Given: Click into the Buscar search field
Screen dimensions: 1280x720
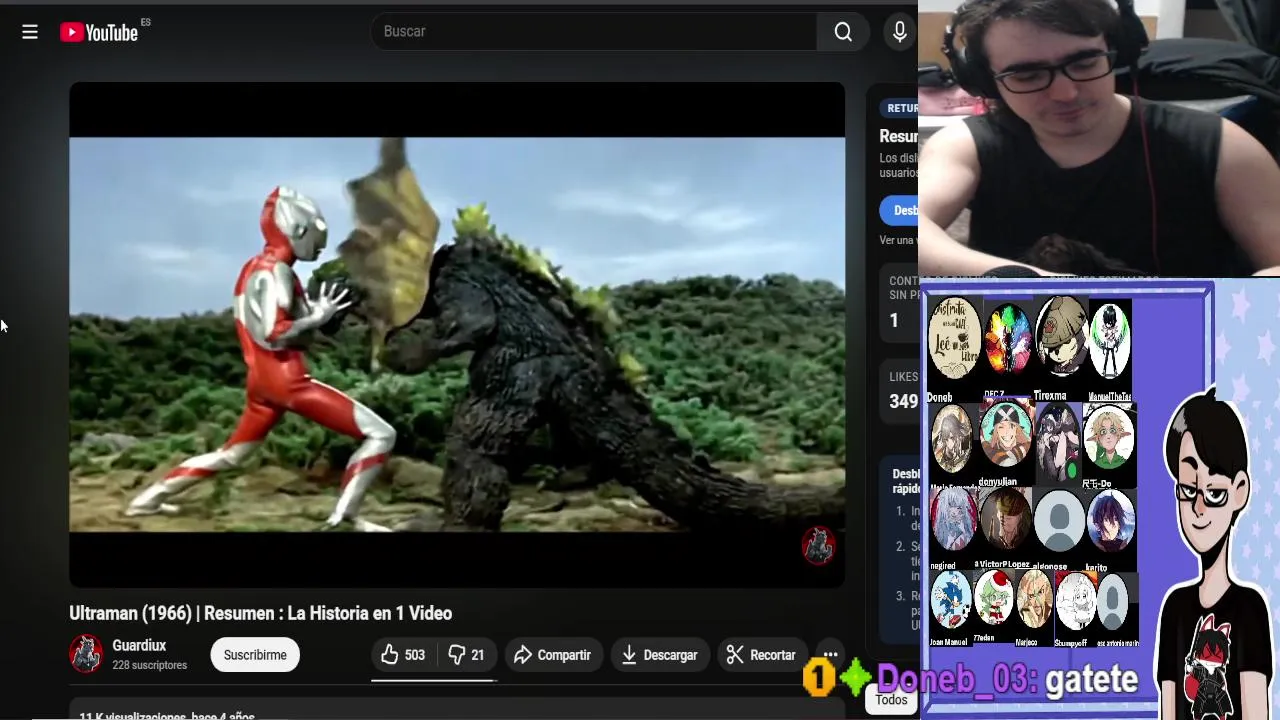Looking at the screenshot, I should [594, 32].
